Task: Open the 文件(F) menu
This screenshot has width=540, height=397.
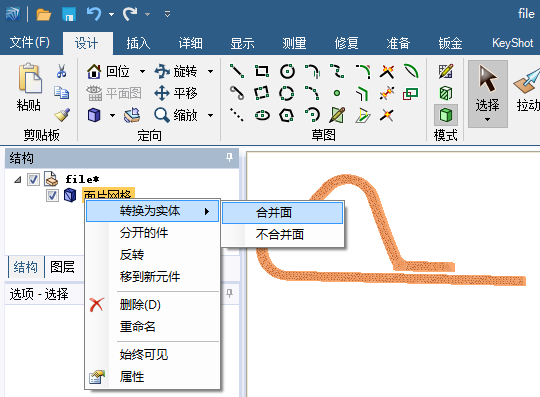Action: coord(30,43)
